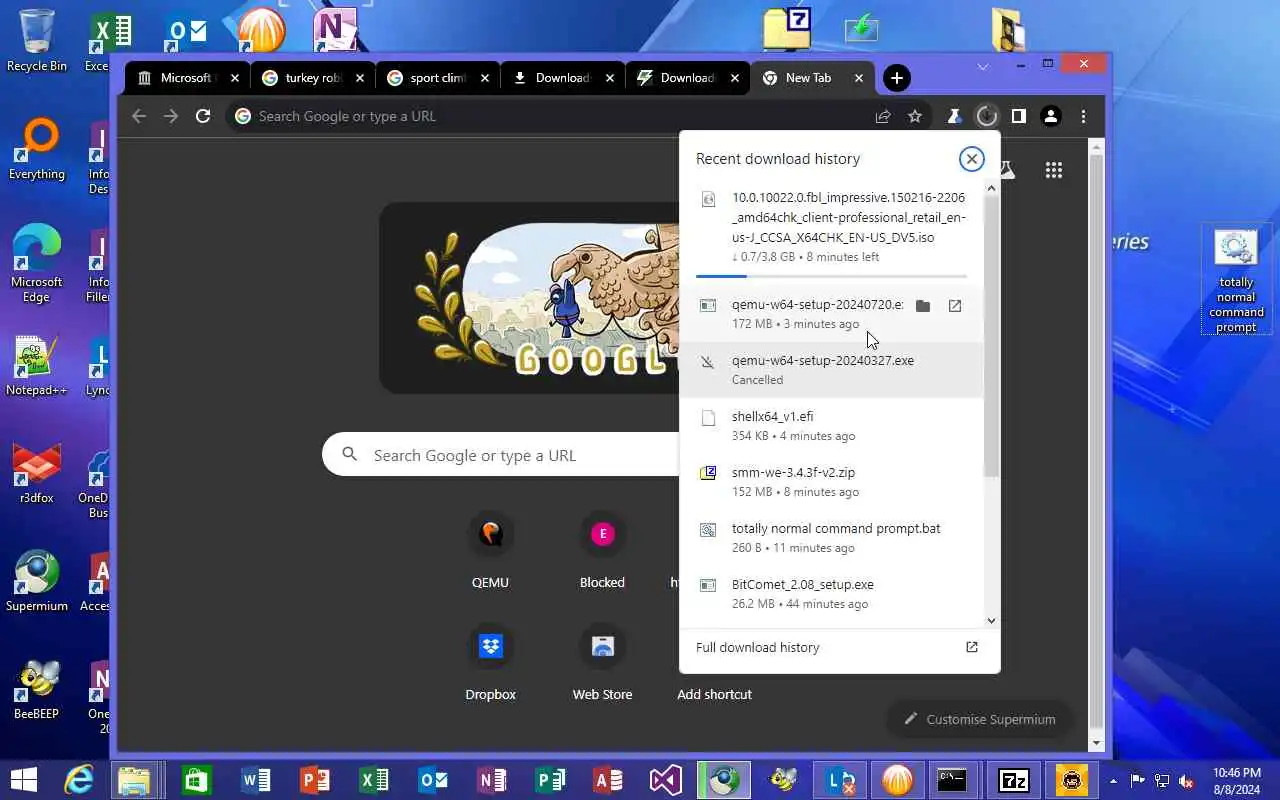This screenshot has width=1280, height=800.
Task: Select Everything desktop shortcut
Action: 37,148
